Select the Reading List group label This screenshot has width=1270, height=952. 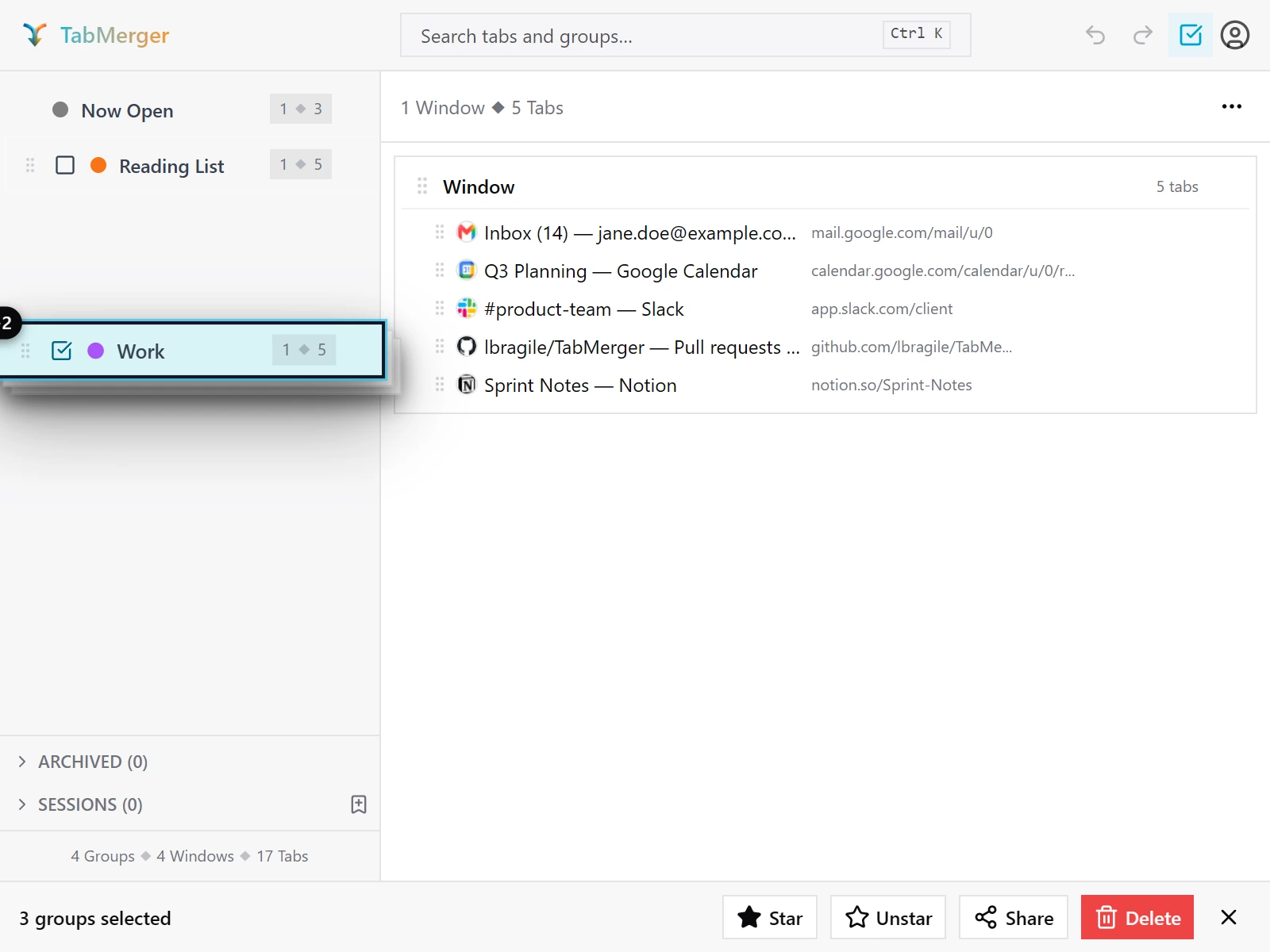click(x=171, y=166)
